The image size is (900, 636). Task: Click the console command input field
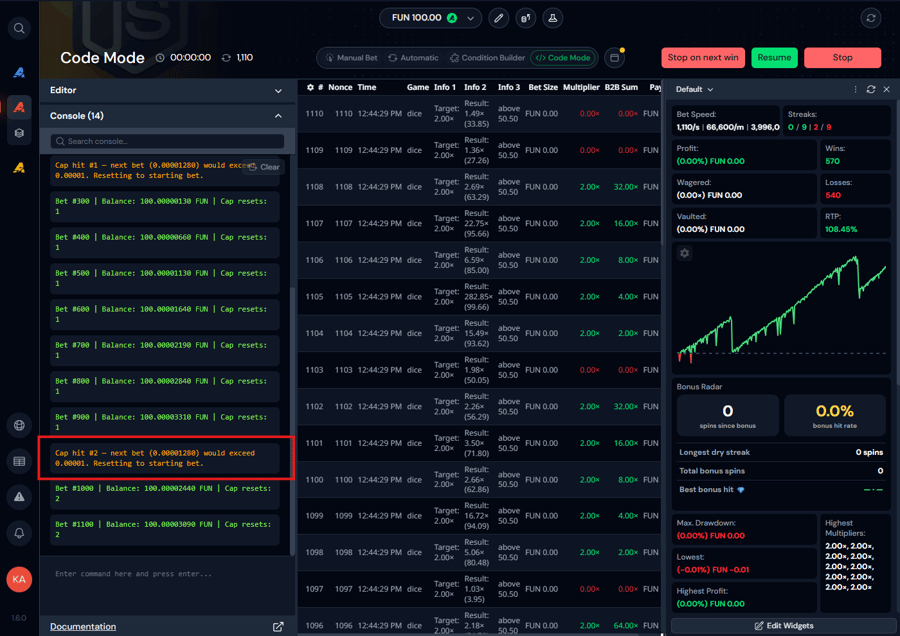pyautogui.click(x=167, y=573)
